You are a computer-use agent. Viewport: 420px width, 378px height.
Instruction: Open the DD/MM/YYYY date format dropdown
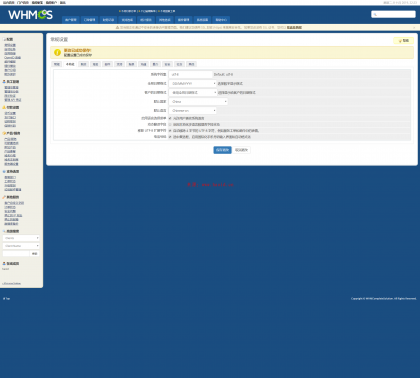coord(193,84)
